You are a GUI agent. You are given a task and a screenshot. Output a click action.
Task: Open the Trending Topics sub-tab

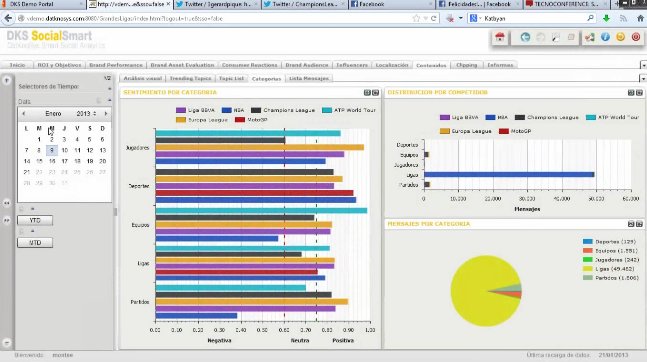point(190,78)
